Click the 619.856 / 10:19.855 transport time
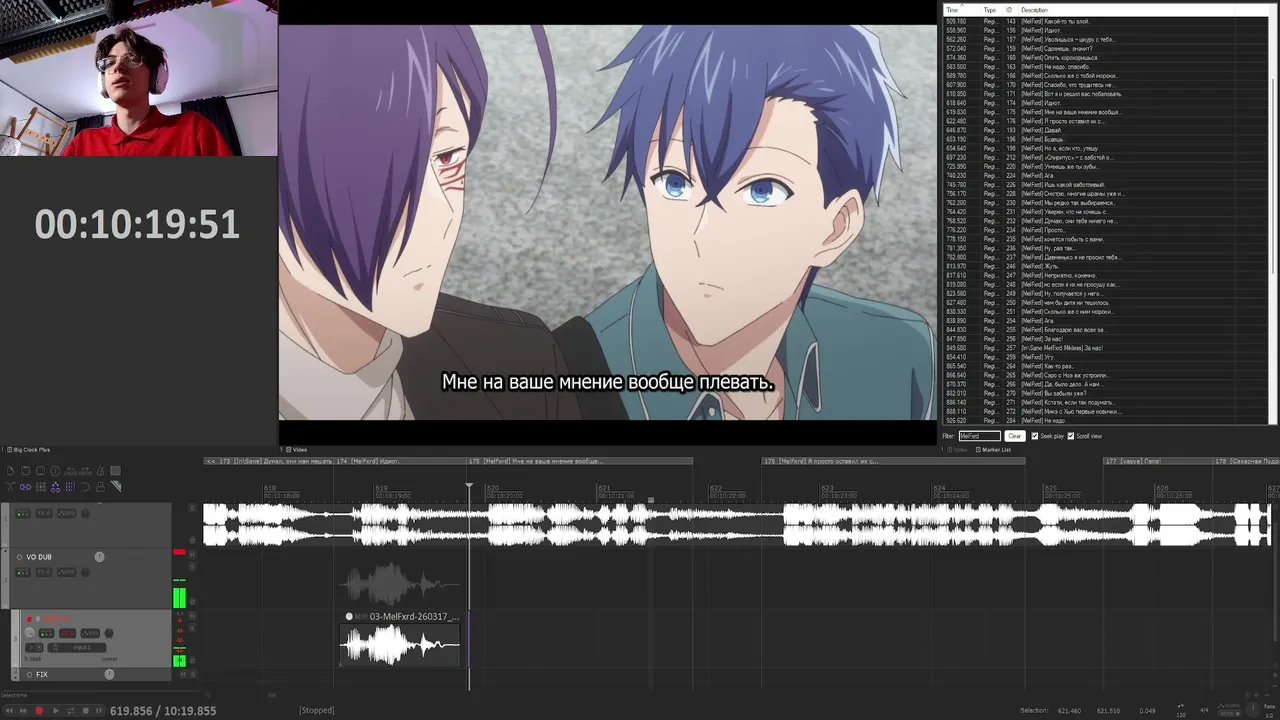This screenshot has height=720, width=1280. click(164, 711)
